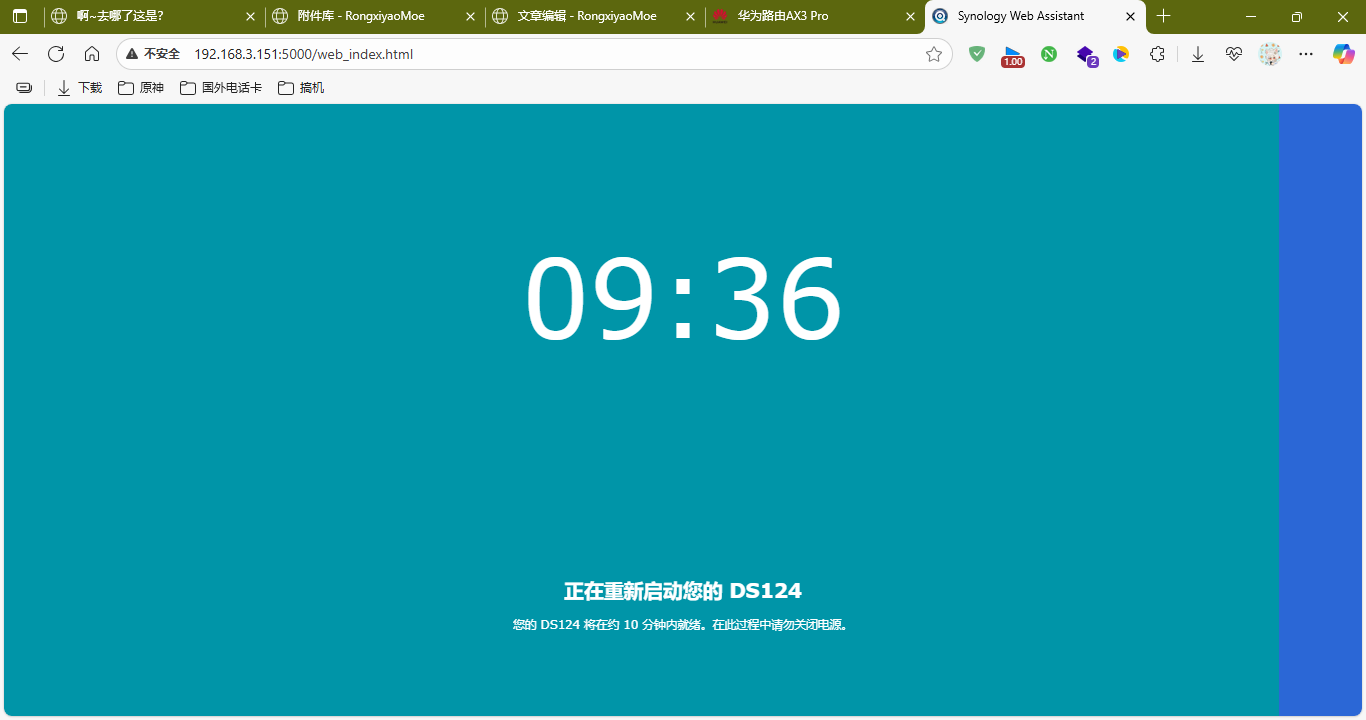This screenshot has height=720, width=1366.
Task: Open the extension with 1.00 badge
Action: coord(1013,55)
